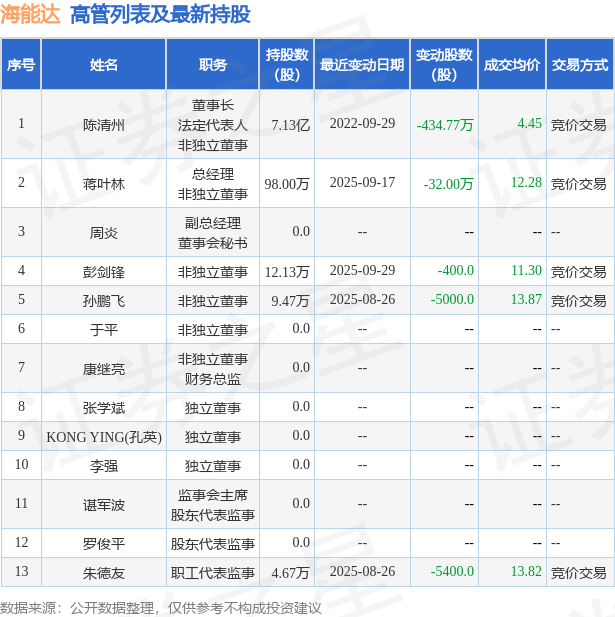Viewport: 615px width, 617px height.
Task: Click 蒋叶林's 竞价交易 cell
Action: [578, 184]
